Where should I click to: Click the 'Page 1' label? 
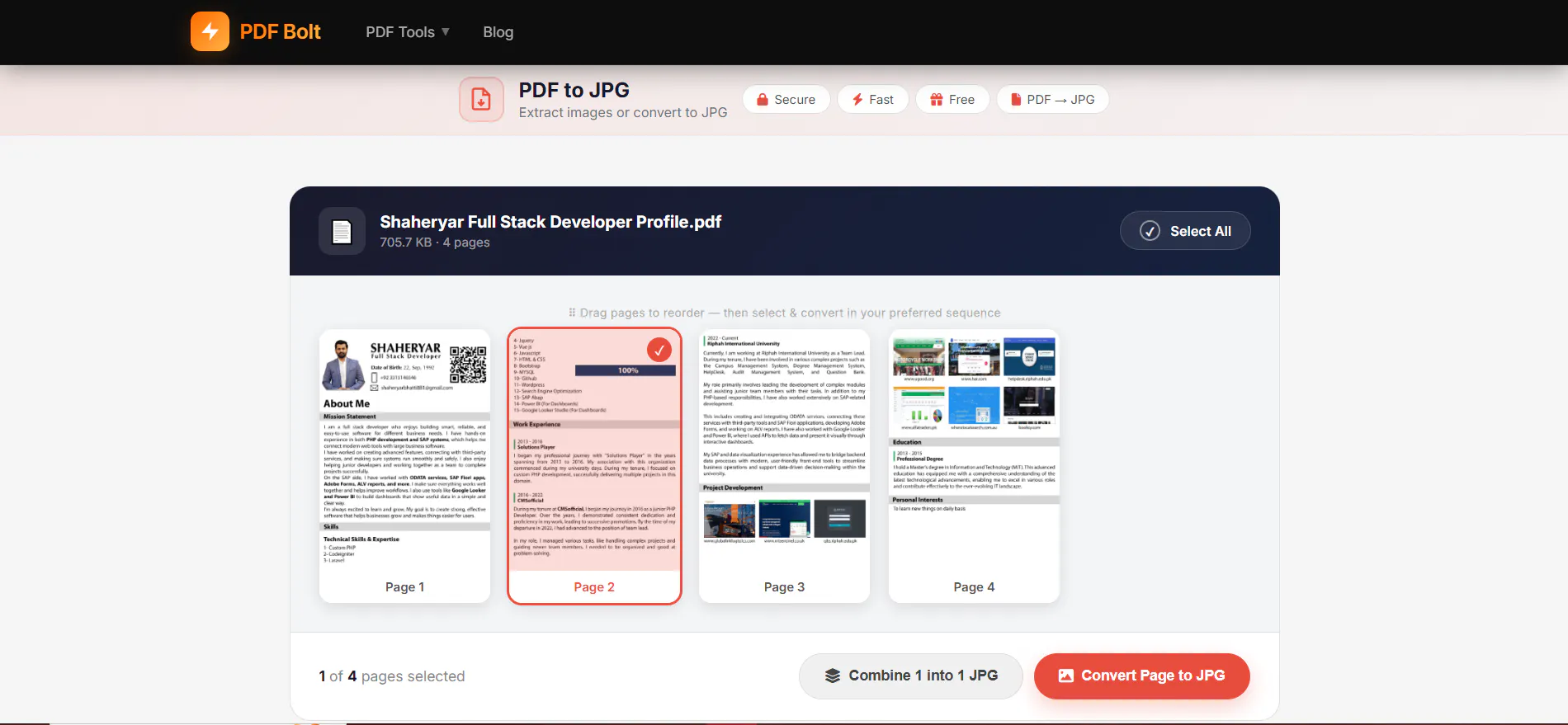[405, 587]
